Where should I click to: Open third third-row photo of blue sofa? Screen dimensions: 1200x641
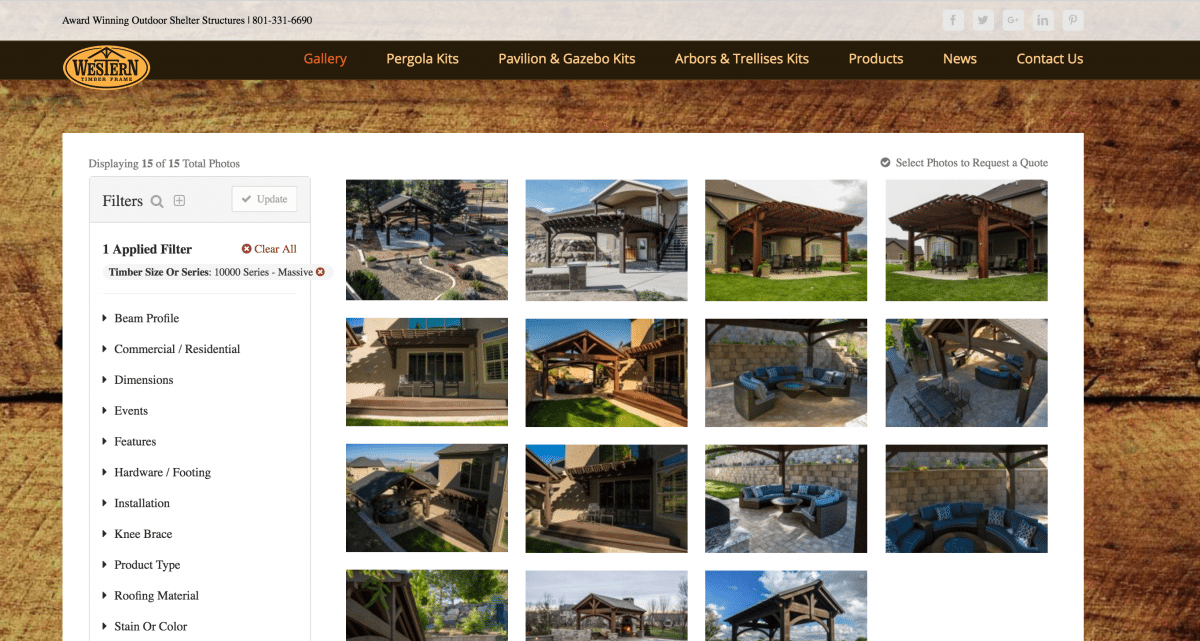(786, 499)
